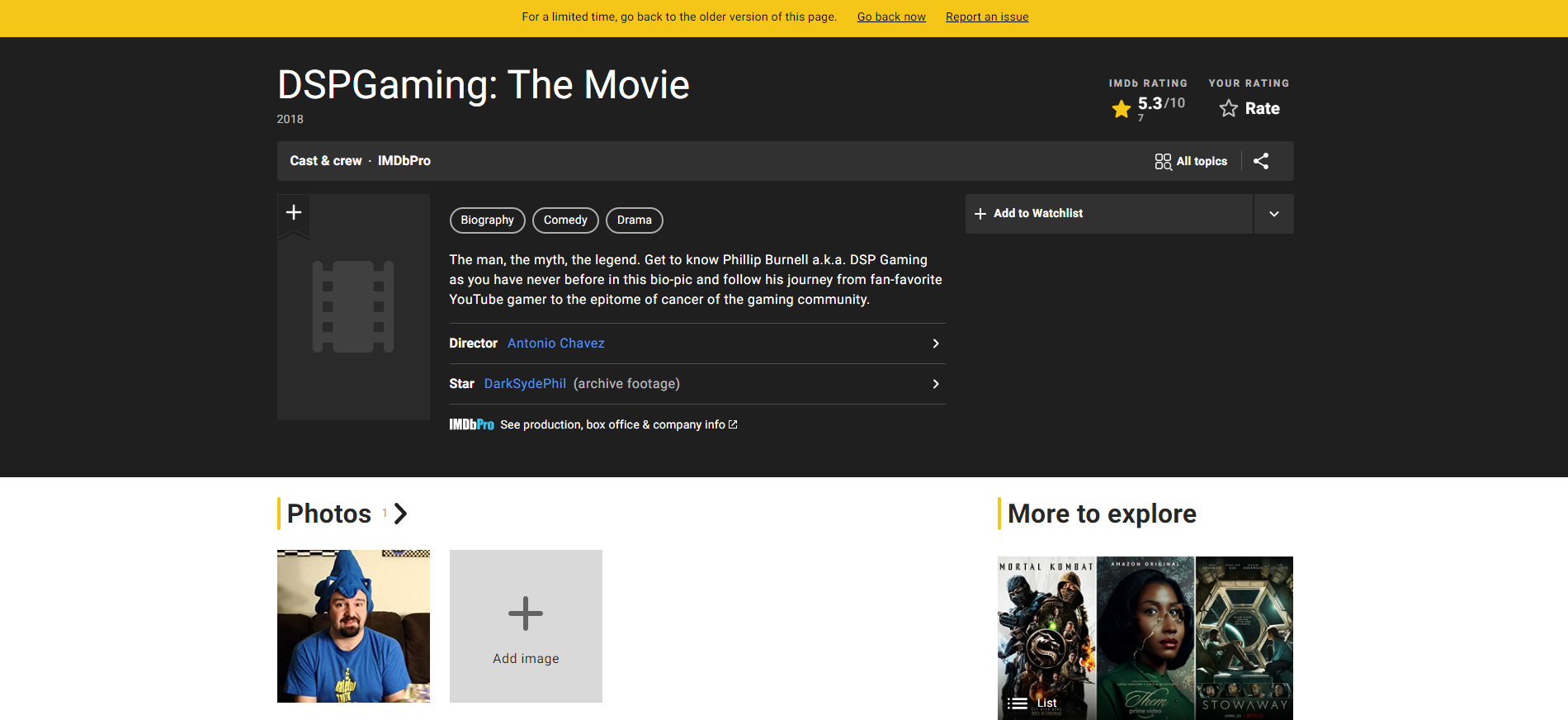Click the Go back now link

tap(891, 17)
